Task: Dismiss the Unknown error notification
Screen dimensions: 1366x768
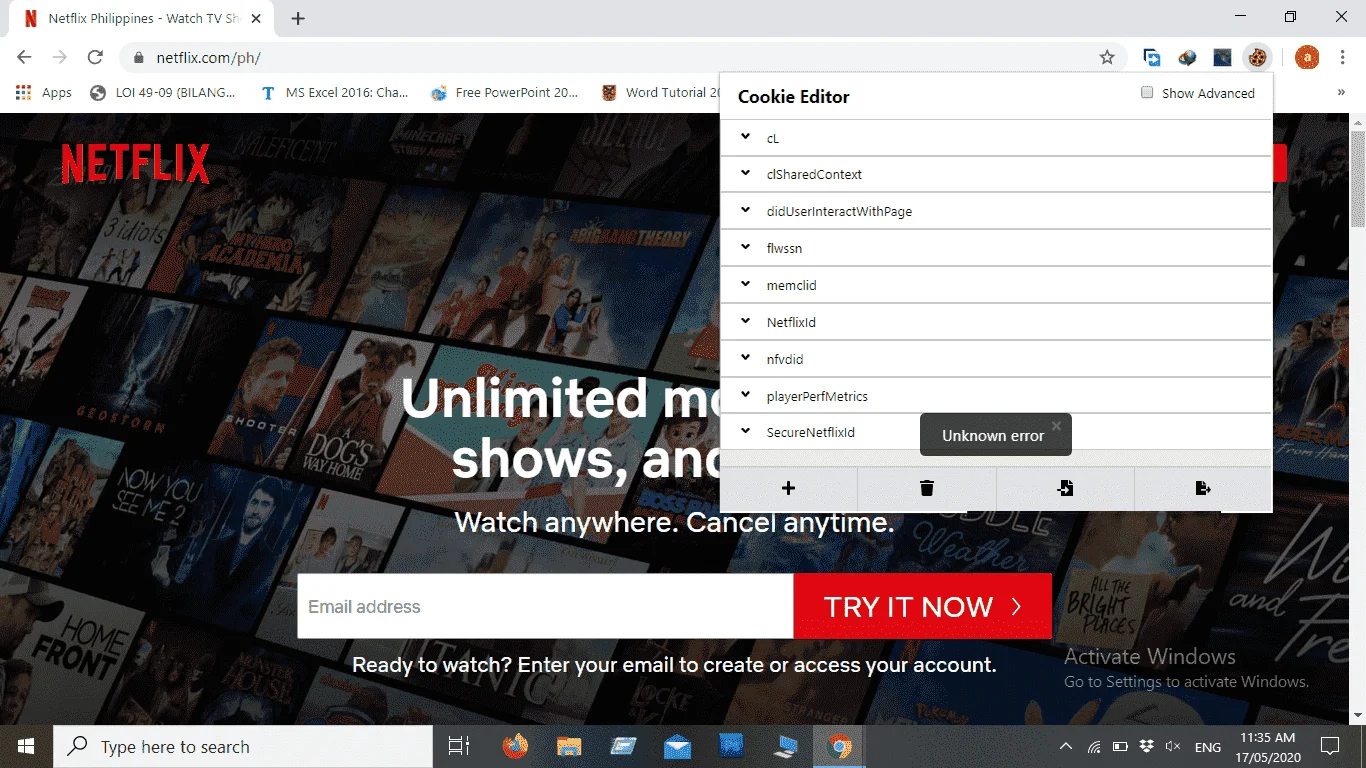Action: coord(1056,425)
